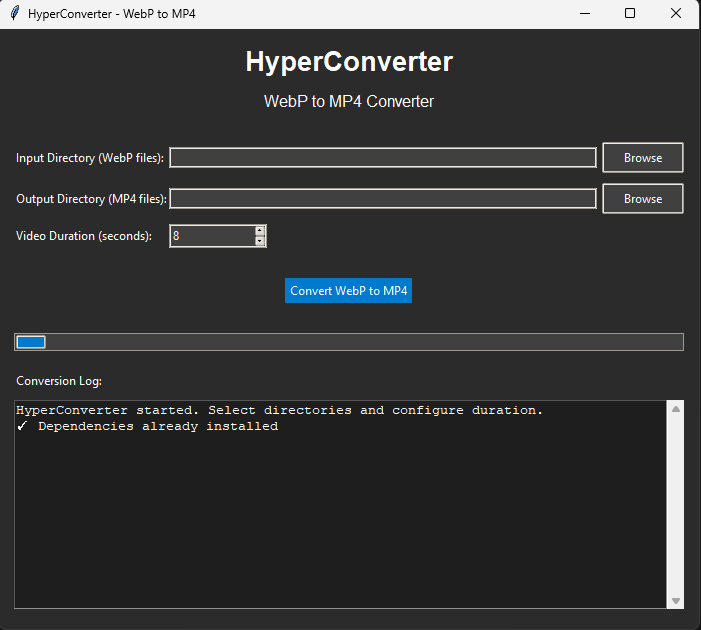
Task: Select the 'Dependencies already installed' log line
Action: 147,426
